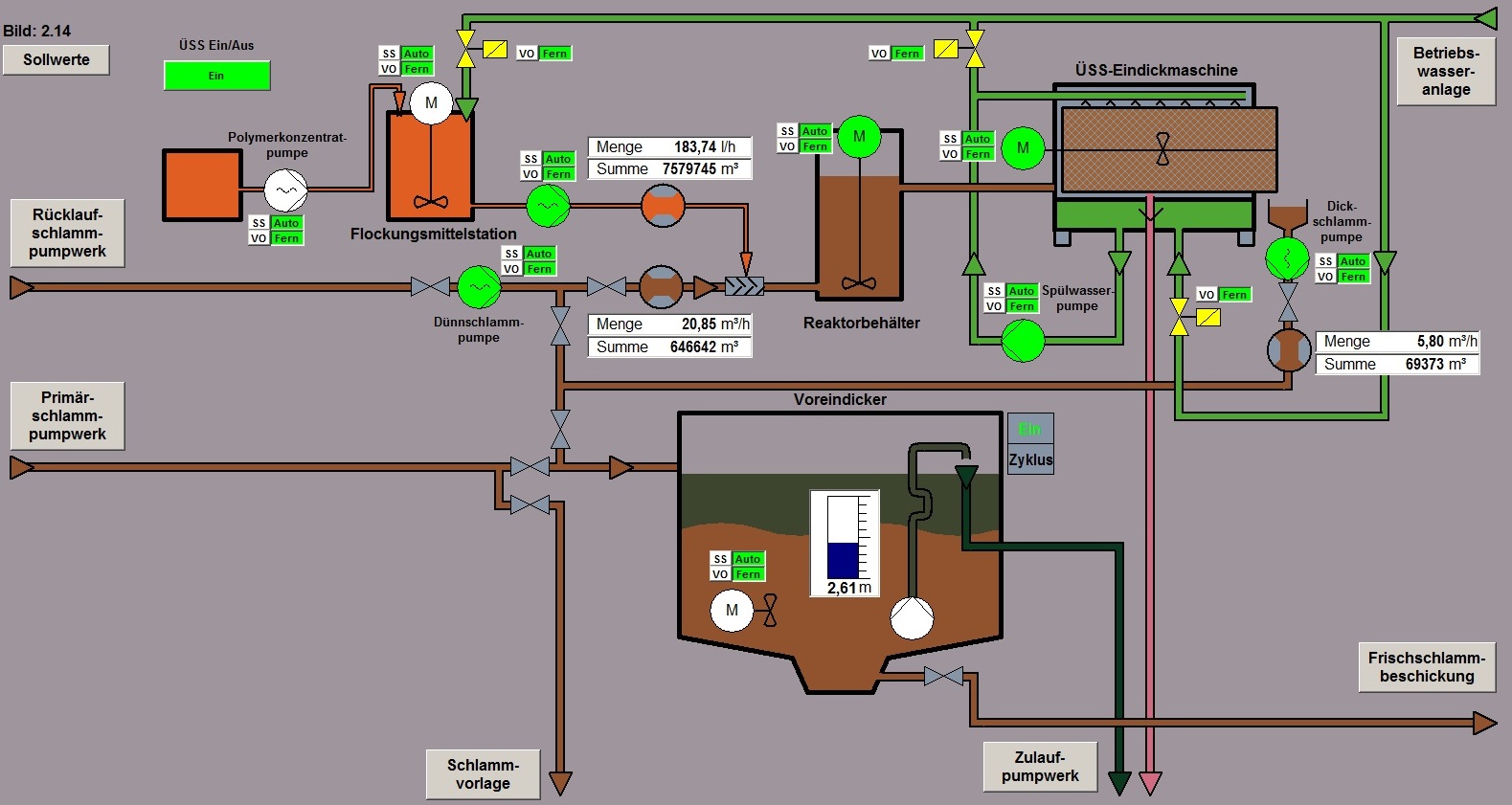Click the Voreindicker agitator motor symbol
Image resolution: width=1512 pixels, height=805 pixels.
(732, 611)
